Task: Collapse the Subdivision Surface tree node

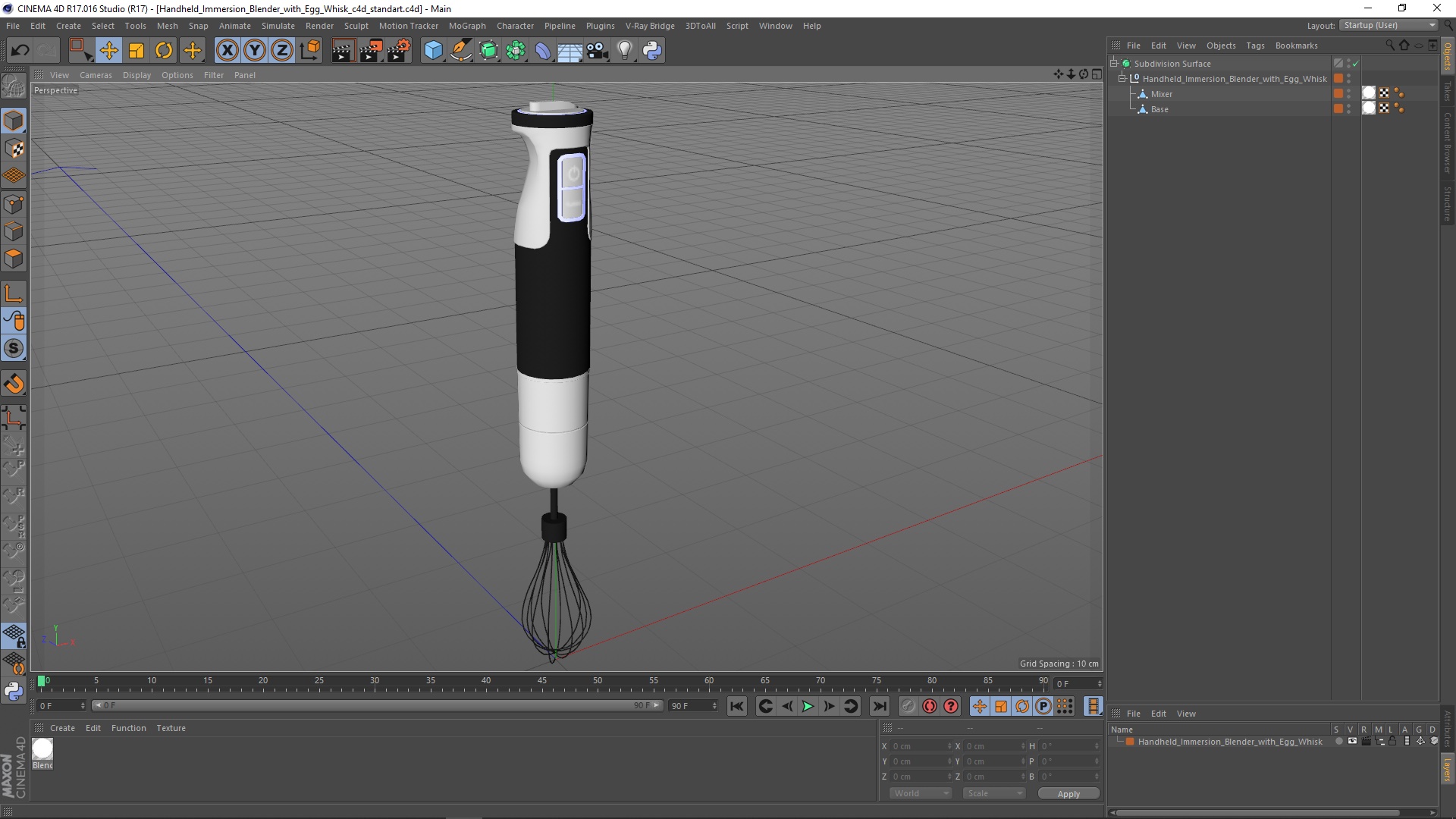Action: tap(1114, 64)
